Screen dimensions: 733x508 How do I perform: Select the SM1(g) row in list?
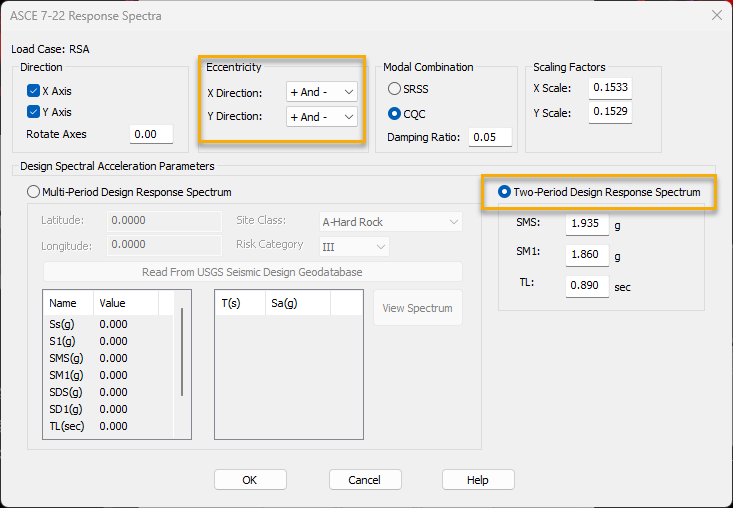[x=108, y=375]
